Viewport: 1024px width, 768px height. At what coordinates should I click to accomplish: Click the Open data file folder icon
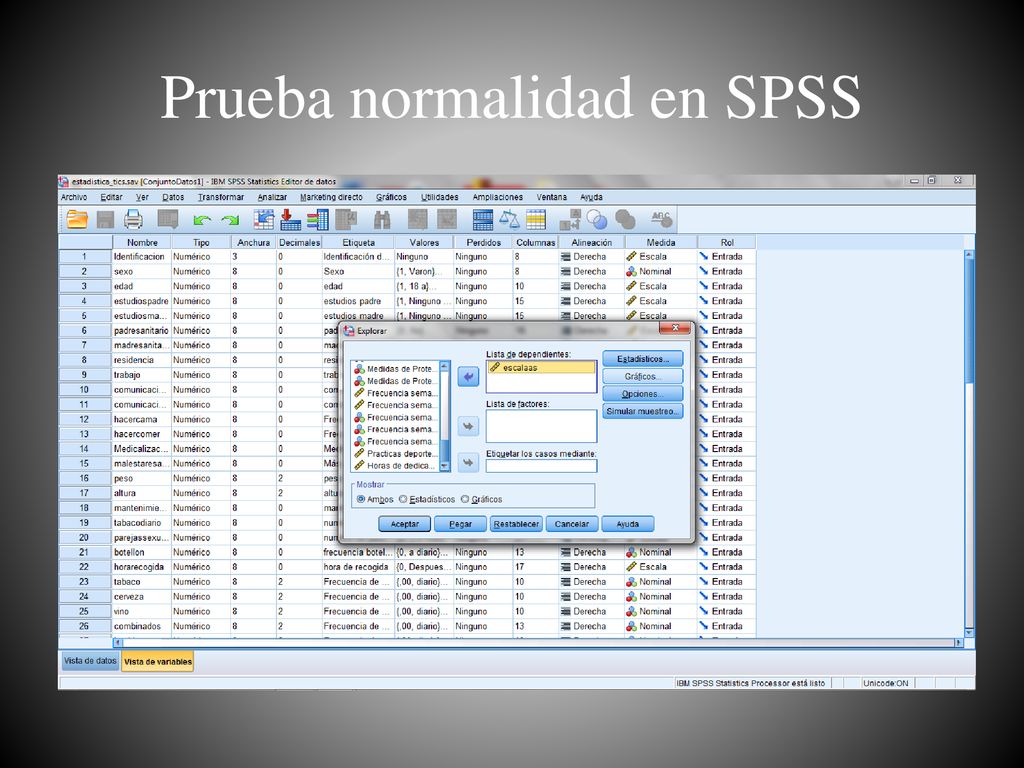77,219
